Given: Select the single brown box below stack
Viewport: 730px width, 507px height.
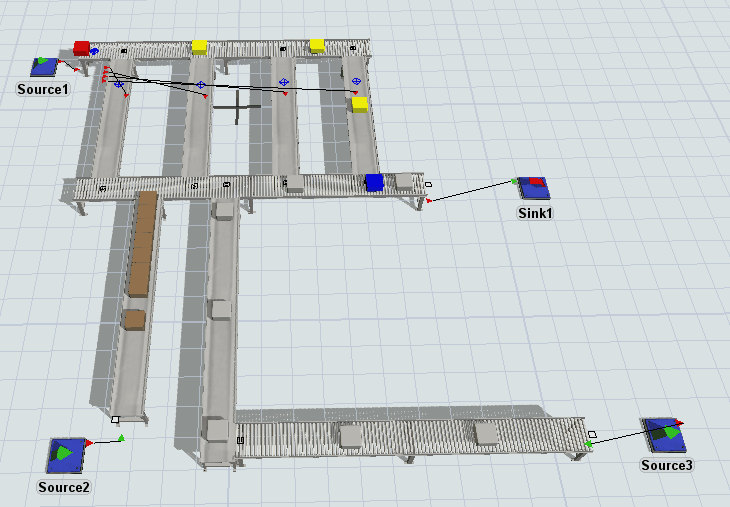Looking at the screenshot, I should (x=133, y=319).
